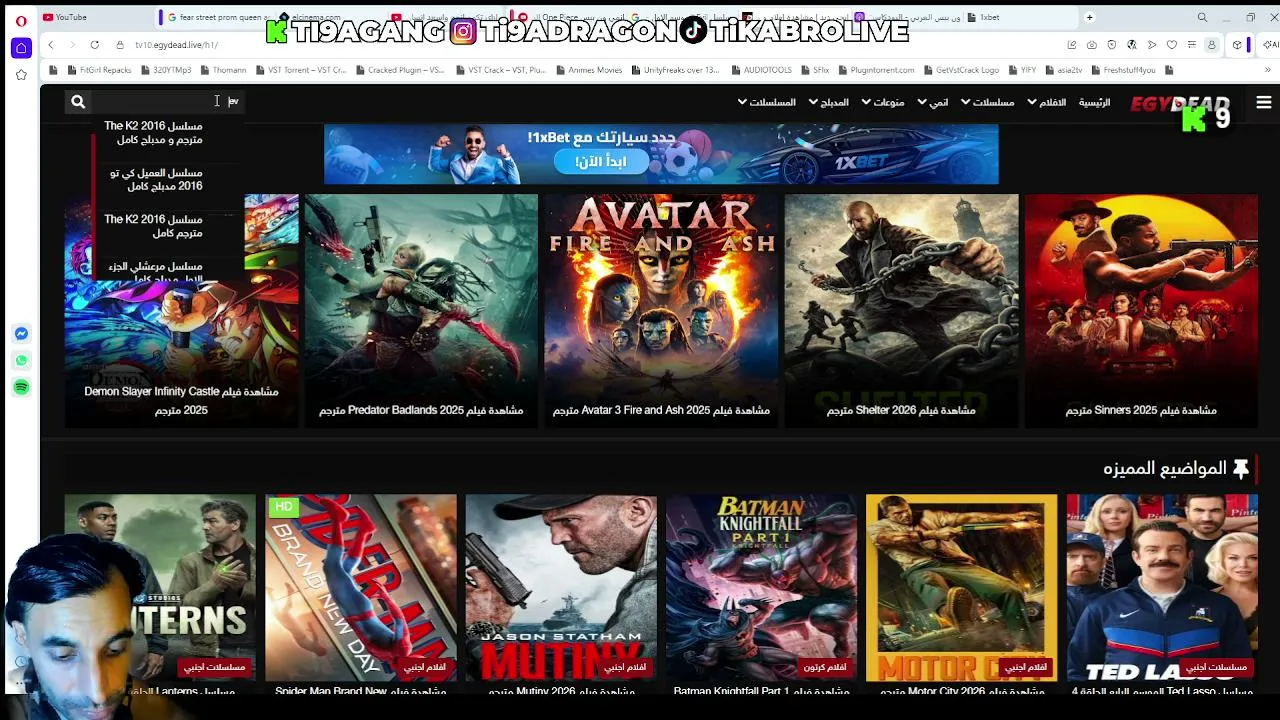
Task: Open the Opera main menu logo
Action: 21,20
